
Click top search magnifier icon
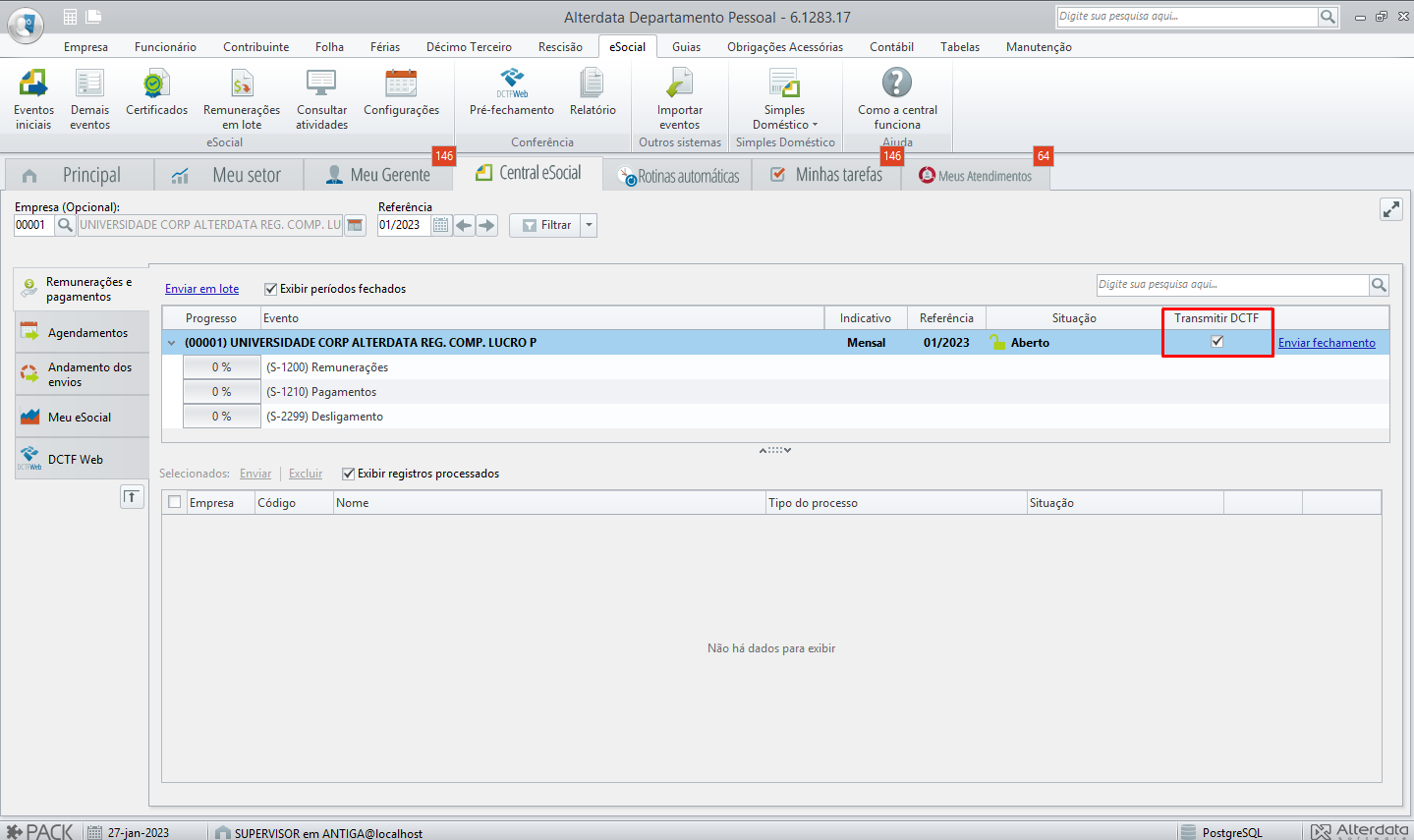[x=1329, y=17]
